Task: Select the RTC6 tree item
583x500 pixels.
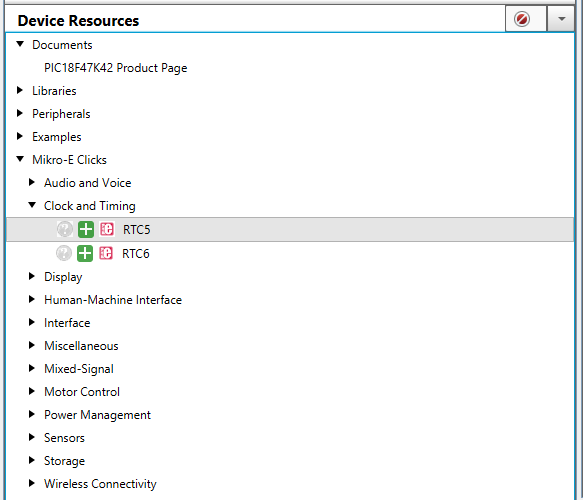Action: pyautogui.click(x=136, y=254)
